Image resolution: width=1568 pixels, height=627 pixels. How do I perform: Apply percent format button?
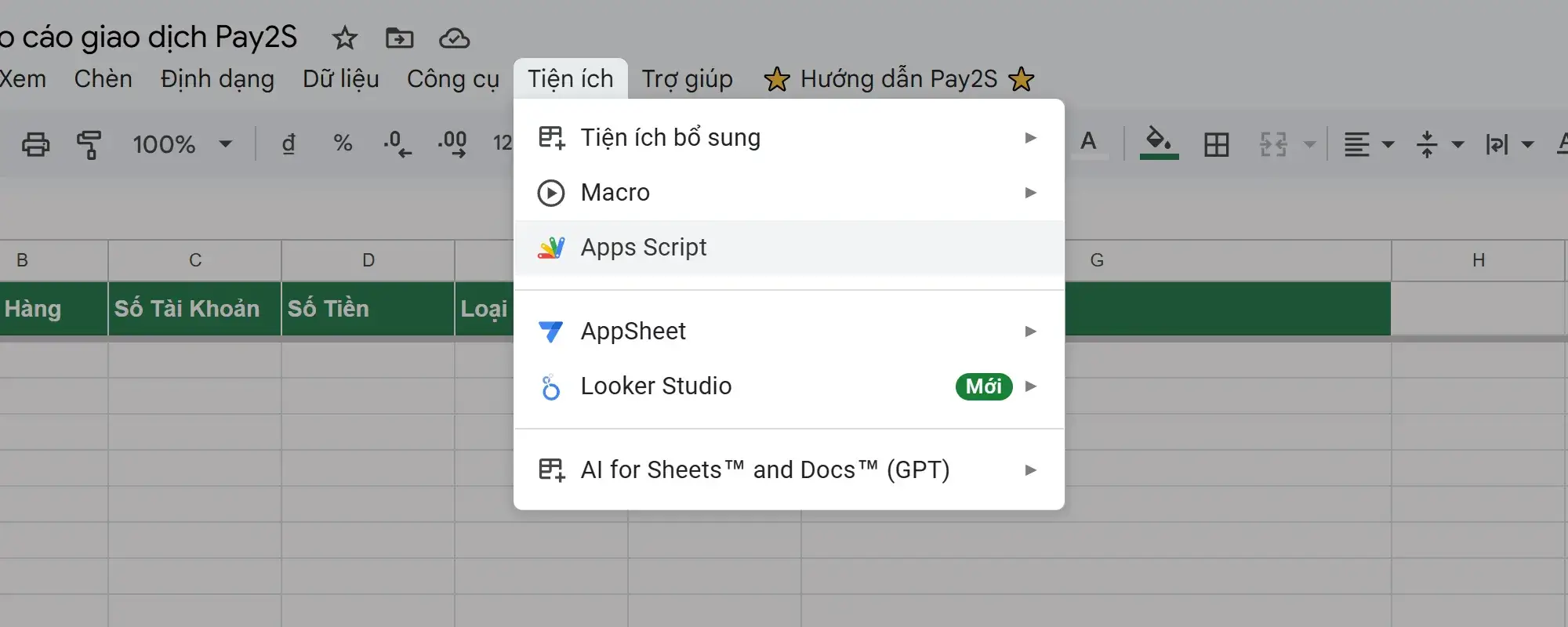(x=343, y=143)
